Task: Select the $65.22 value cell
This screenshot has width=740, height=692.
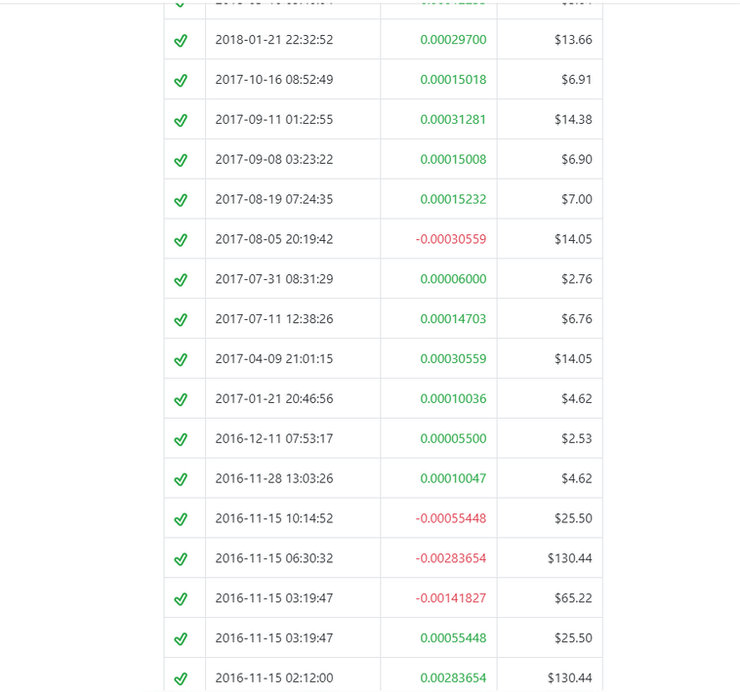Action: click(573, 598)
